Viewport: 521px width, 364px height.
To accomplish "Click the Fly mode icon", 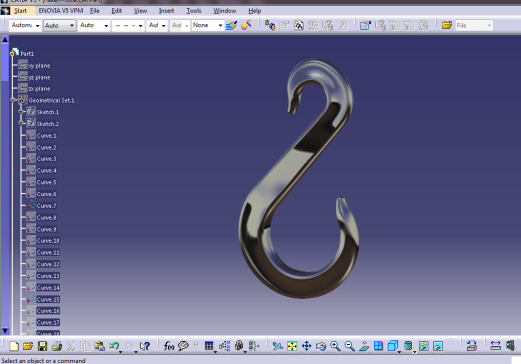I will pyautogui.click(x=277, y=346).
